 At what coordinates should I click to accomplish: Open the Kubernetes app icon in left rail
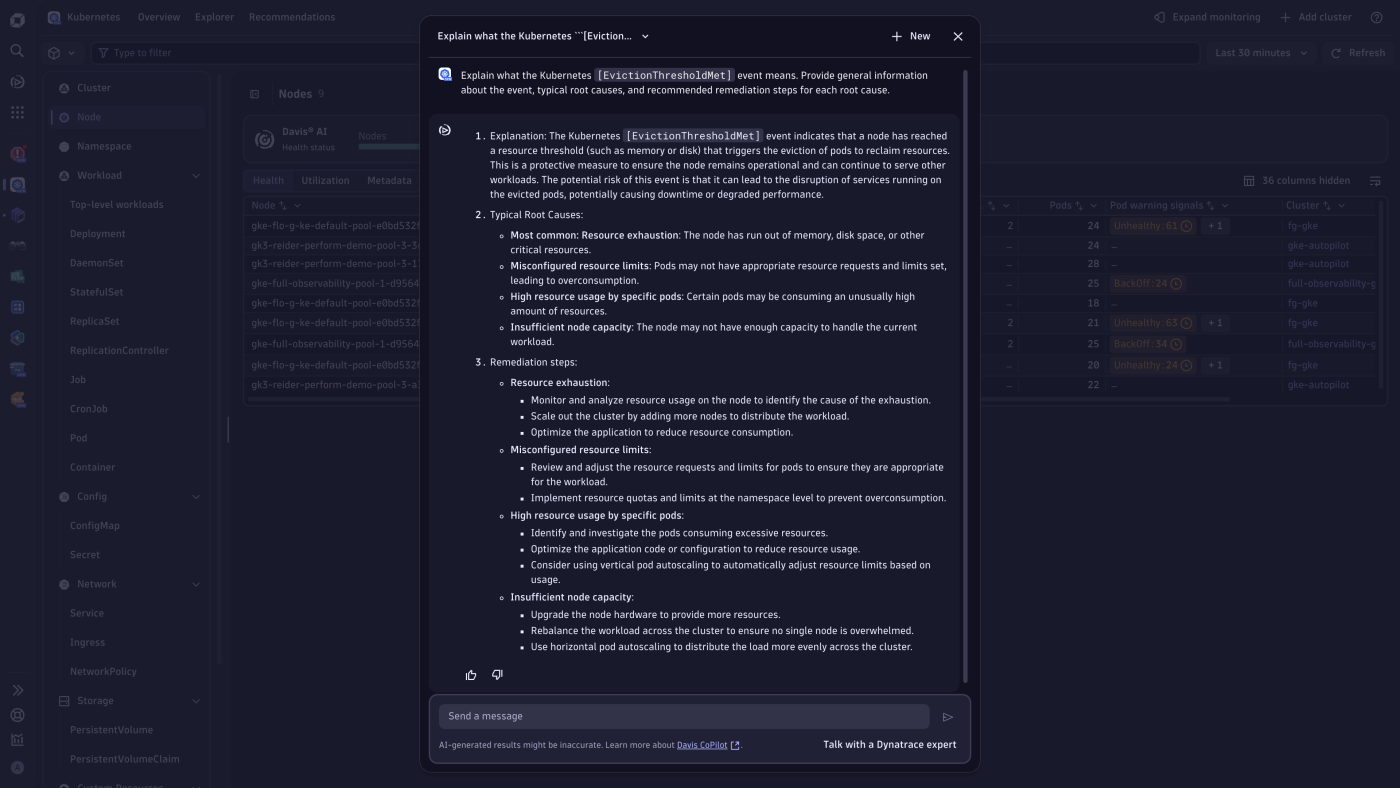click(17, 184)
